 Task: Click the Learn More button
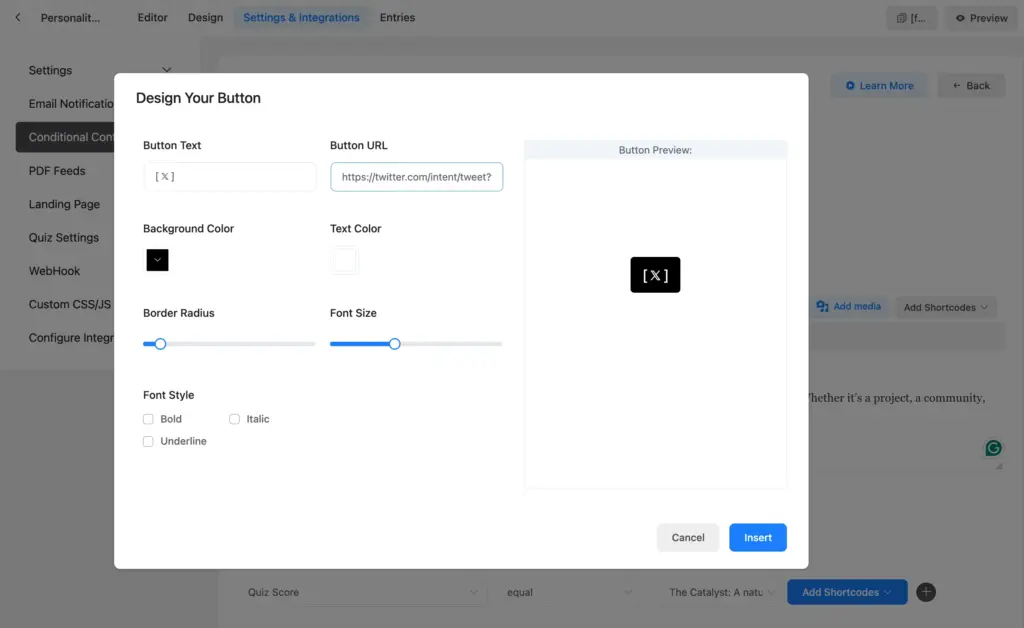(x=879, y=86)
